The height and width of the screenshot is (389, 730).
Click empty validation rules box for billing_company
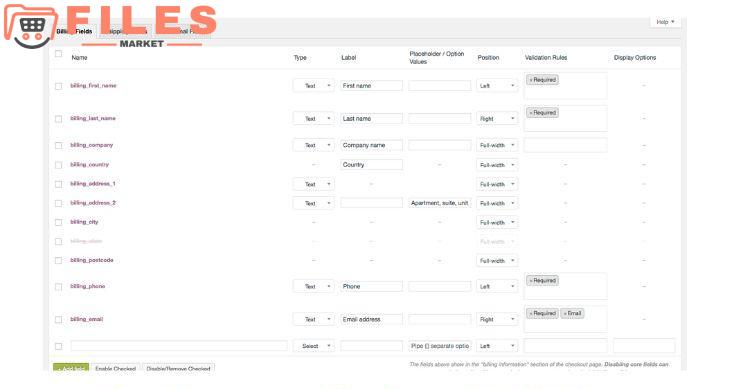[565, 145]
